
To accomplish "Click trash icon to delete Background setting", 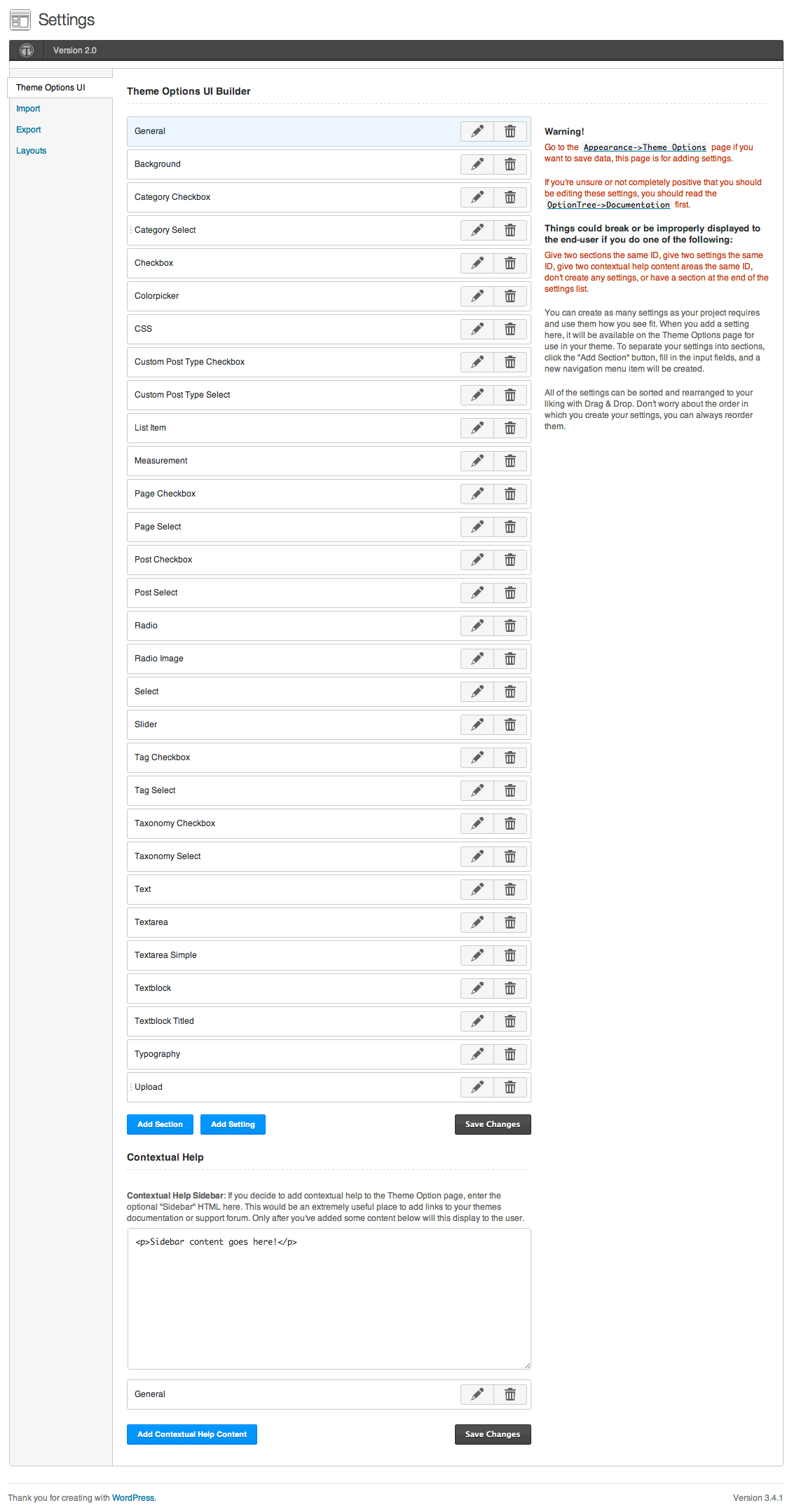I will point(510,164).
